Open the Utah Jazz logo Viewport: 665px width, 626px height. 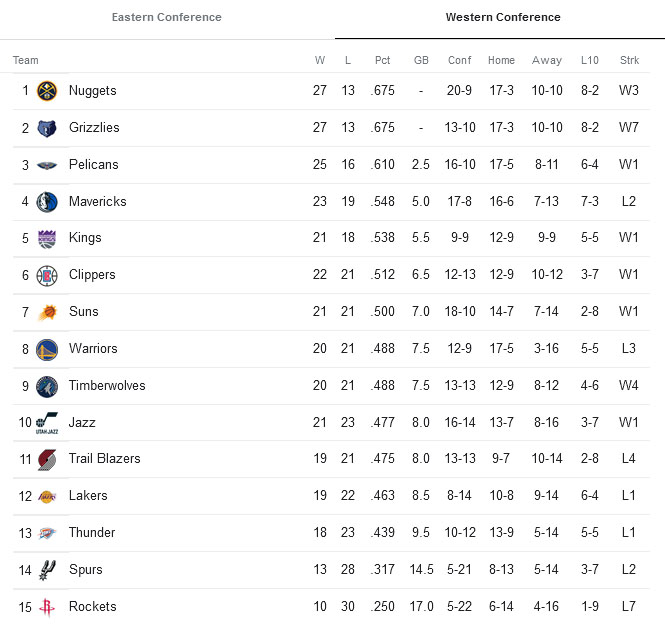[x=47, y=423]
